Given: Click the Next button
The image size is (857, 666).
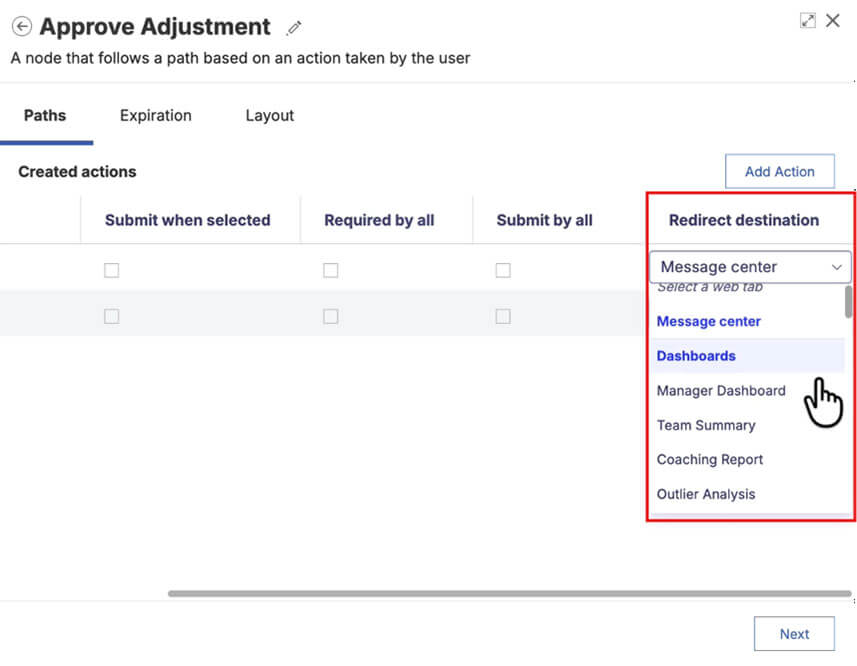Looking at the screenshot, I should tap(794, 634).
